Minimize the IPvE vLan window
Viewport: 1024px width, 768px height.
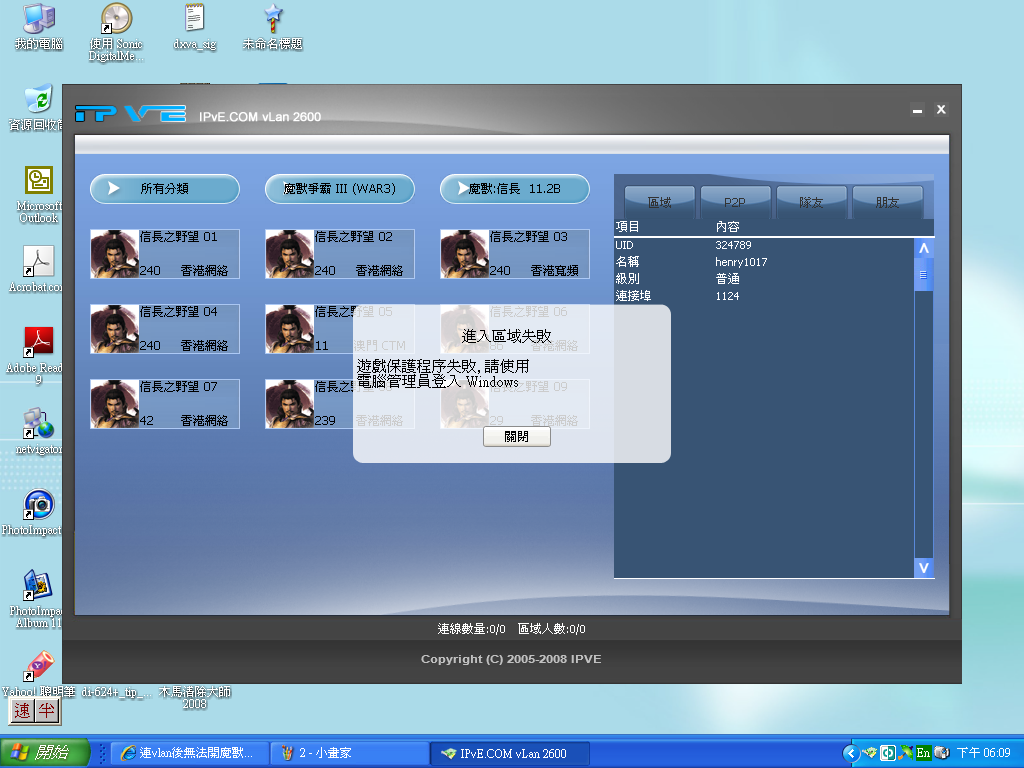918,110
